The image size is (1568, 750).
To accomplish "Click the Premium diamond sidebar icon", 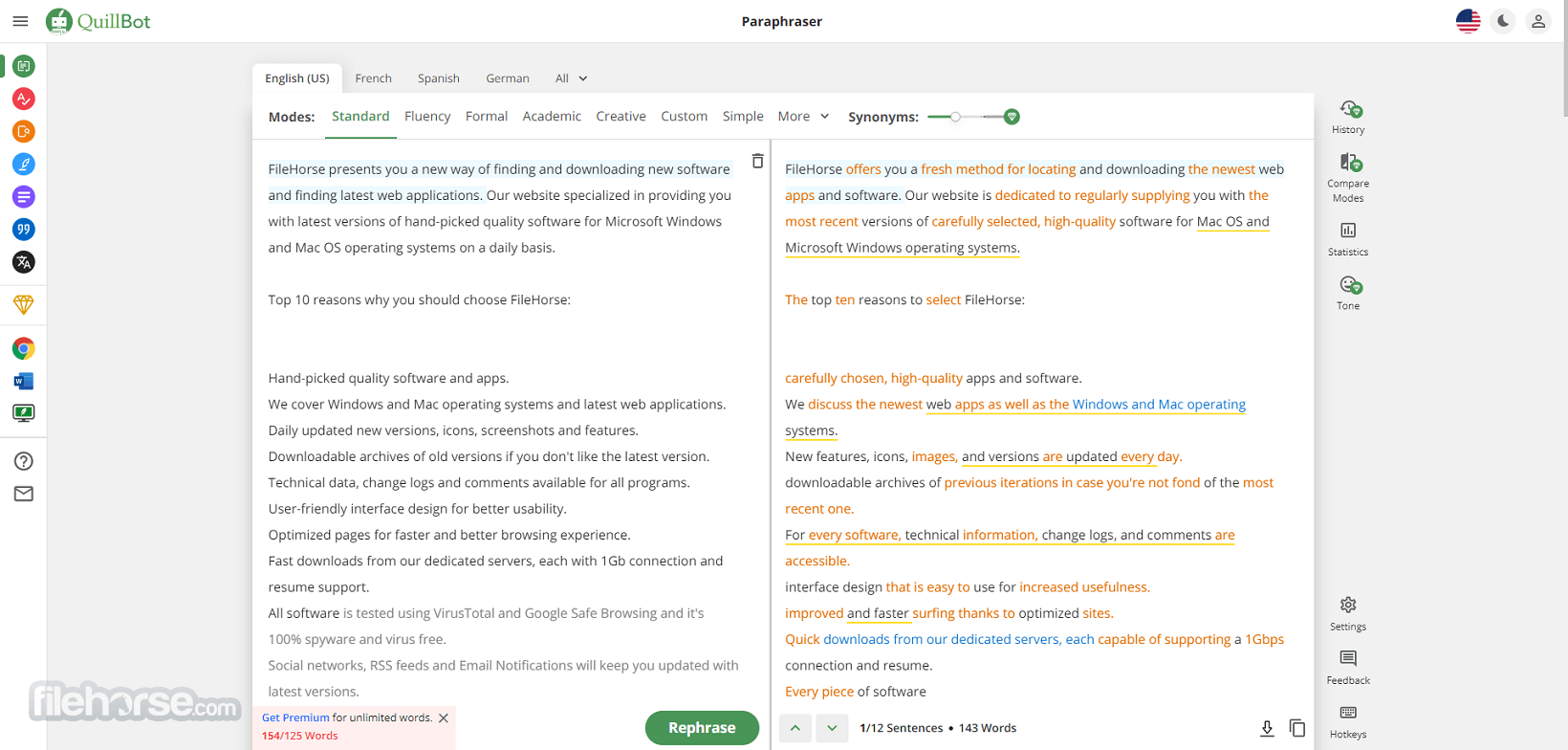I will coord(24,304).
